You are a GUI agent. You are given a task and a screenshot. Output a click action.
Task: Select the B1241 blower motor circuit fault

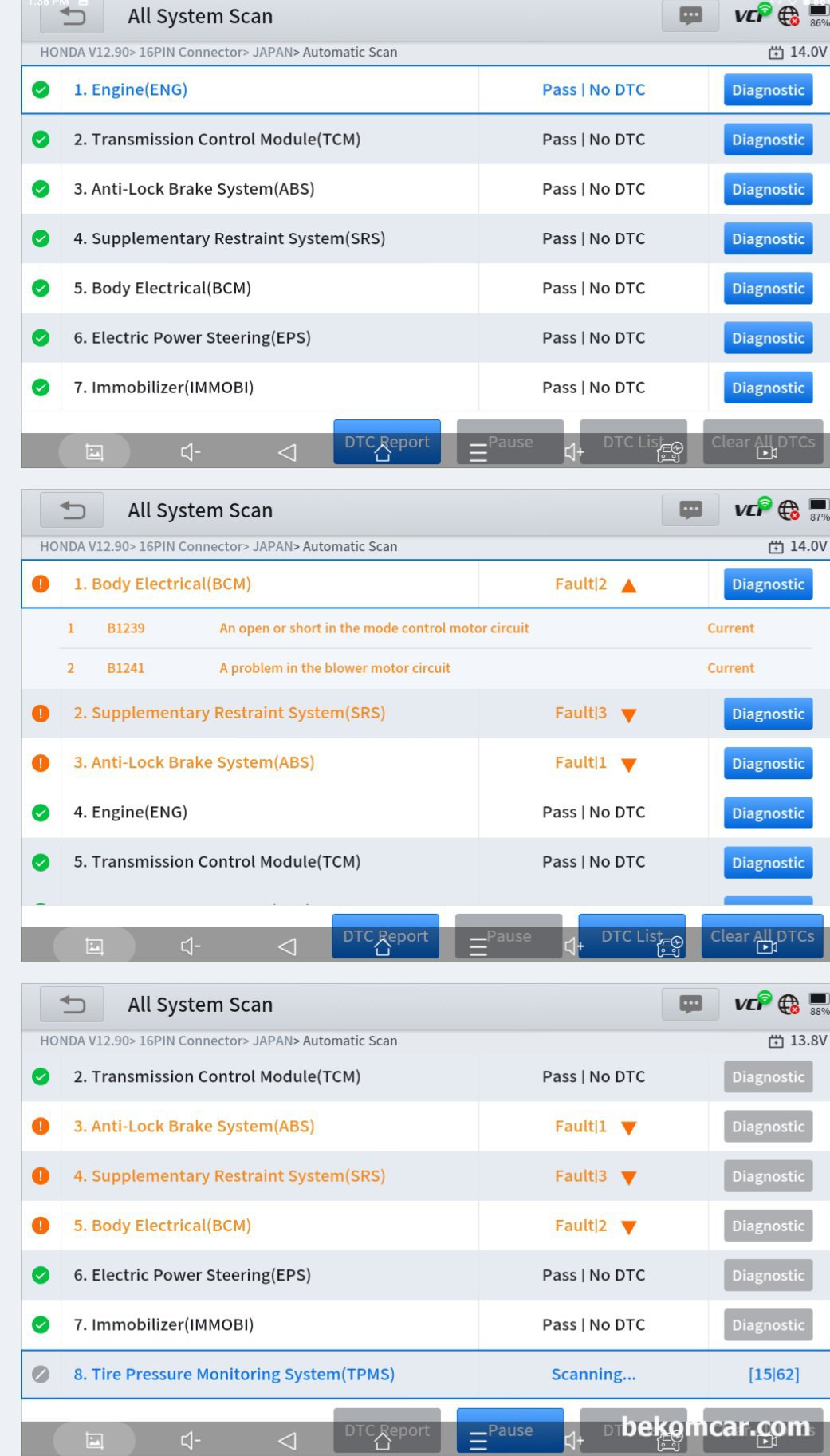pyautogui.click(x=435, y=668)
